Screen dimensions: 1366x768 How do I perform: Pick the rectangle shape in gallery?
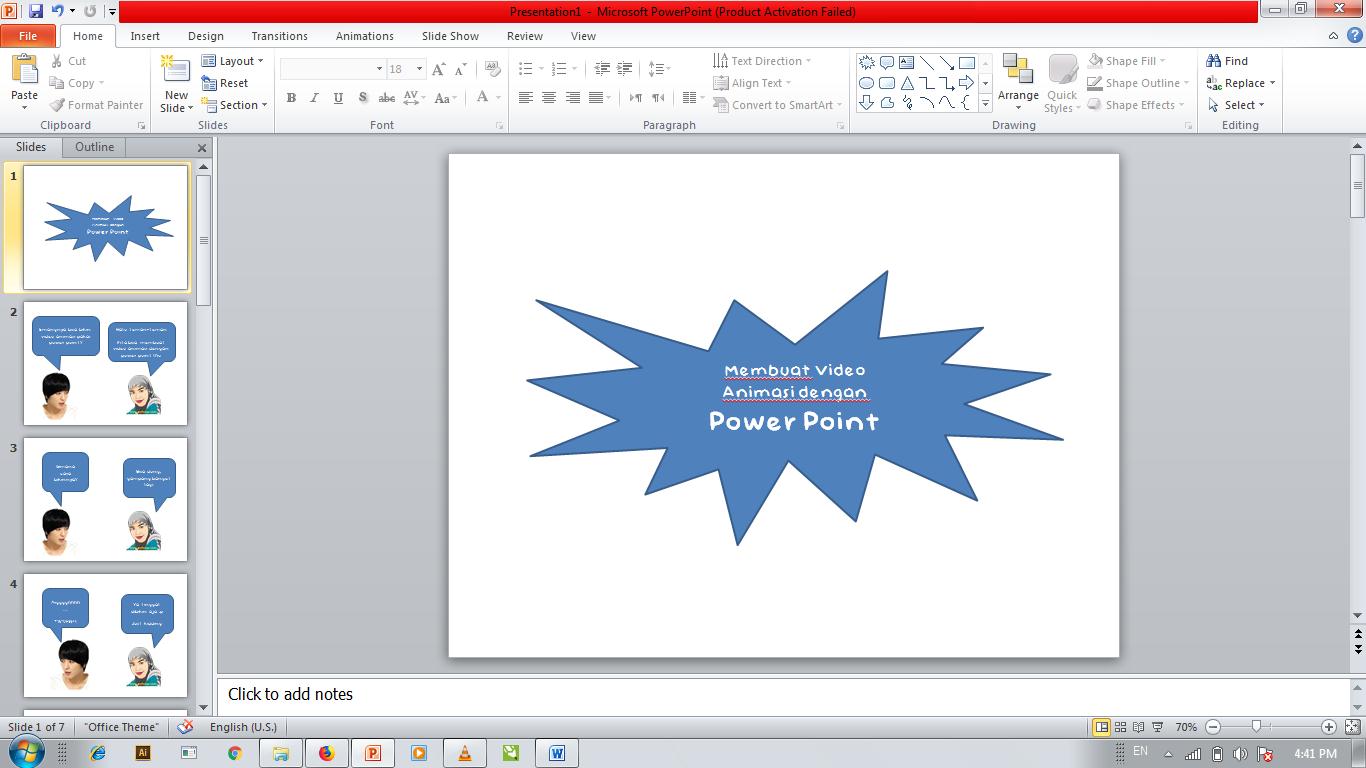coord(967,62)
